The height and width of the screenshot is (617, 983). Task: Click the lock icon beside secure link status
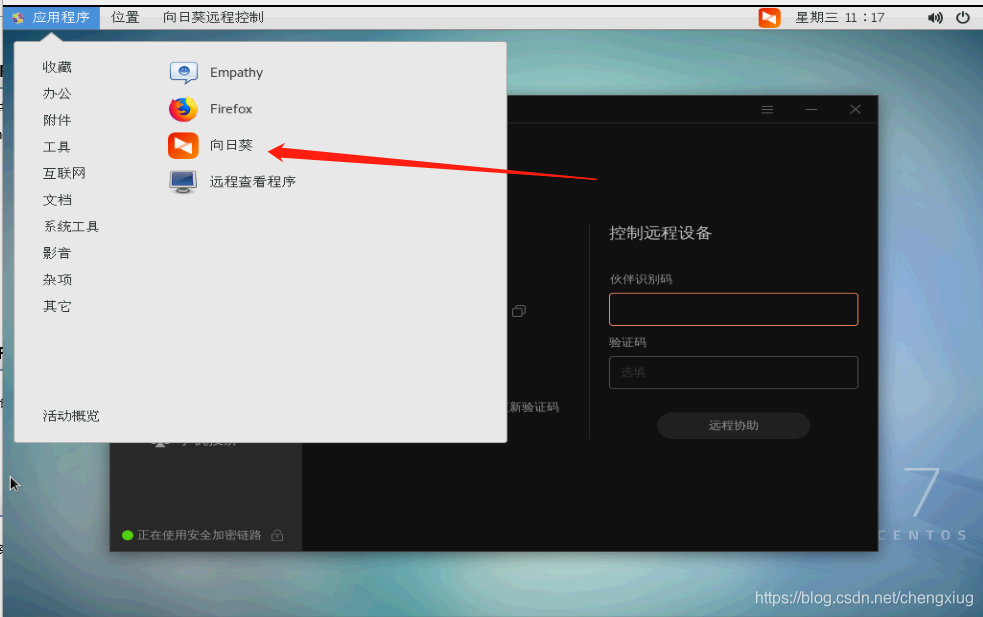[277, 535]
